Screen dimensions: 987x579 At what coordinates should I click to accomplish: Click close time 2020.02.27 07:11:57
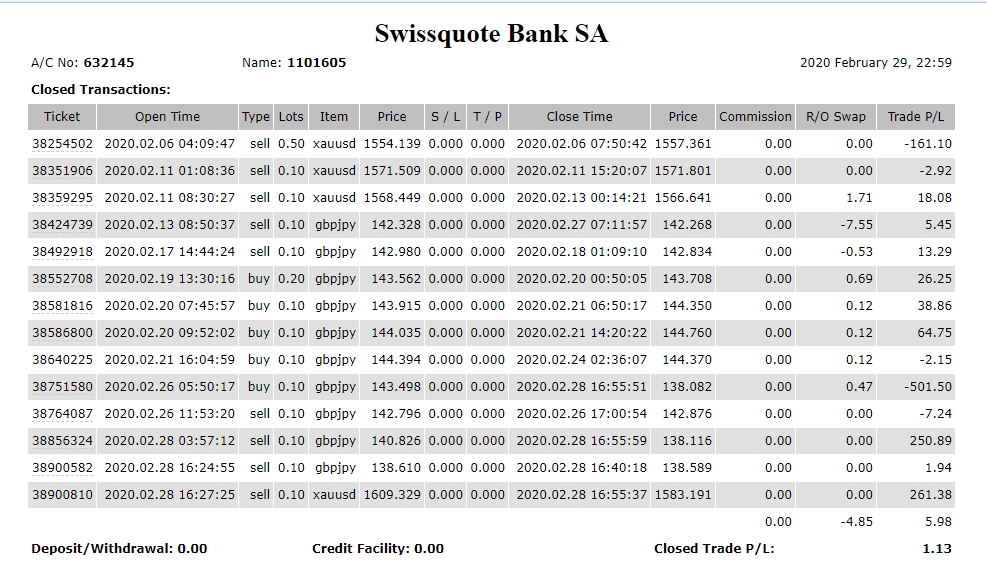coord(582,225)
